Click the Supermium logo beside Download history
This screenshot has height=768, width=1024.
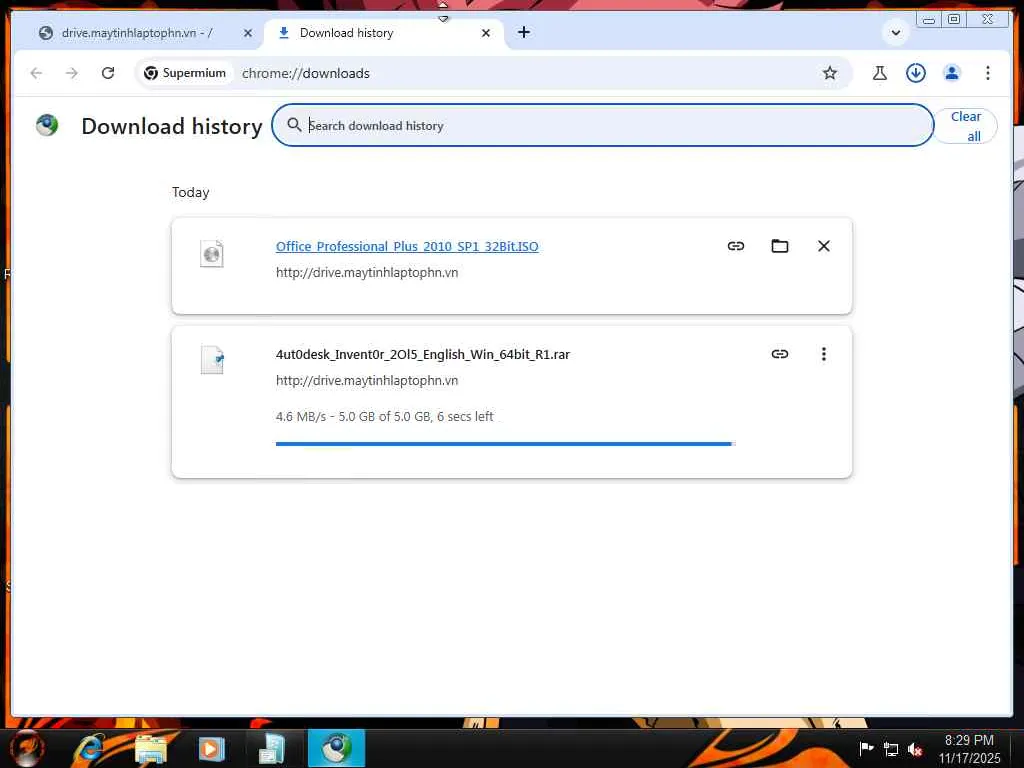(47, 125)
